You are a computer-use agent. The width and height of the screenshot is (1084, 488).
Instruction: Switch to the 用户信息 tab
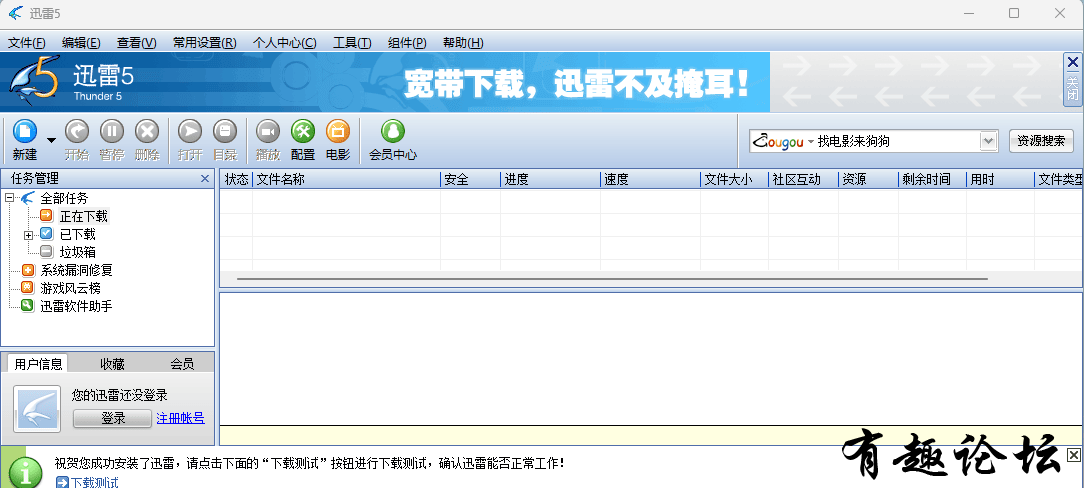[39, 364]
